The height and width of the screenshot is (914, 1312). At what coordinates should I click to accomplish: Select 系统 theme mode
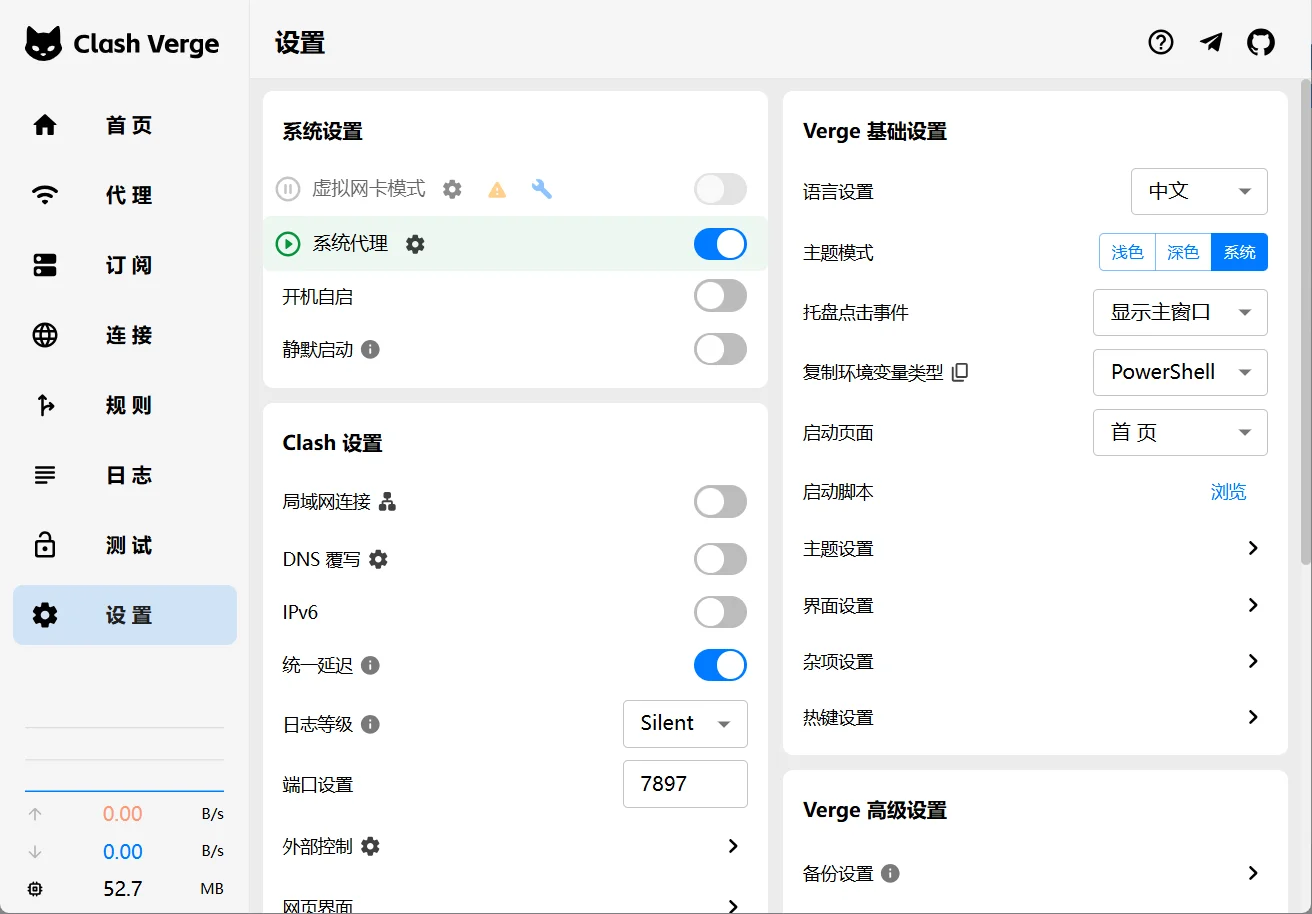pyautogui.click(x=1239, y=252)
